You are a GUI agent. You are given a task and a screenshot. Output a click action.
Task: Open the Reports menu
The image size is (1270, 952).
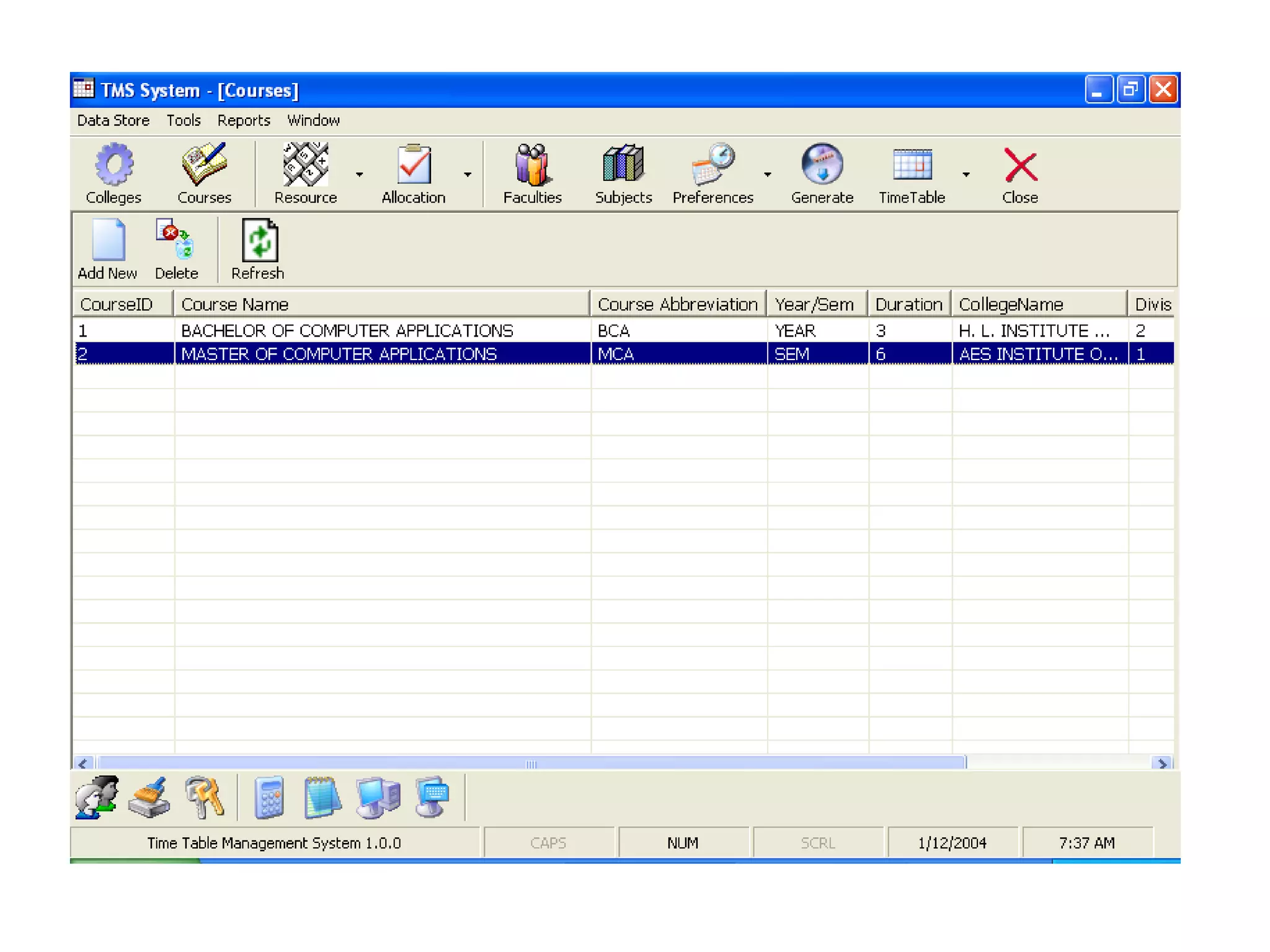(243, 120)
